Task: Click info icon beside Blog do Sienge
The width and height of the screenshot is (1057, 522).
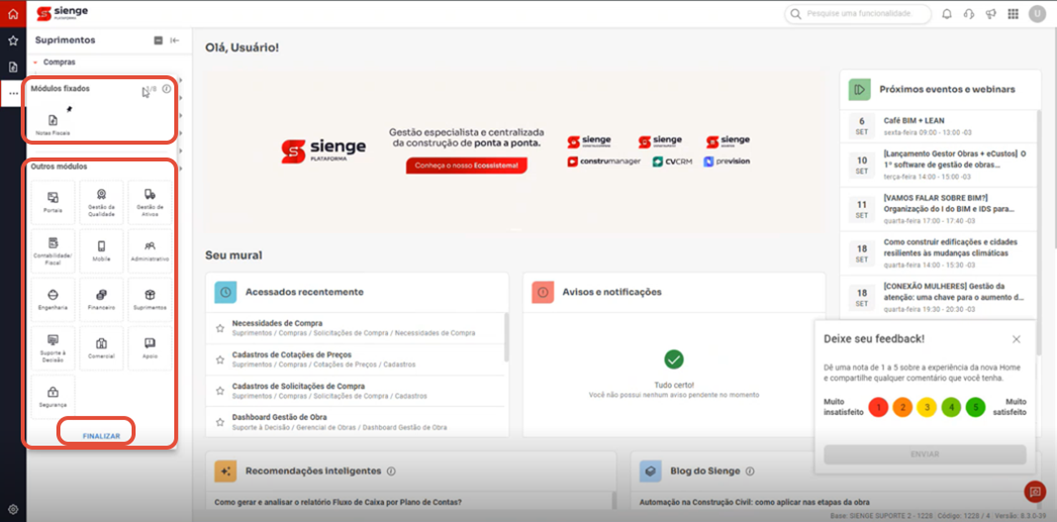Action: 750,471
